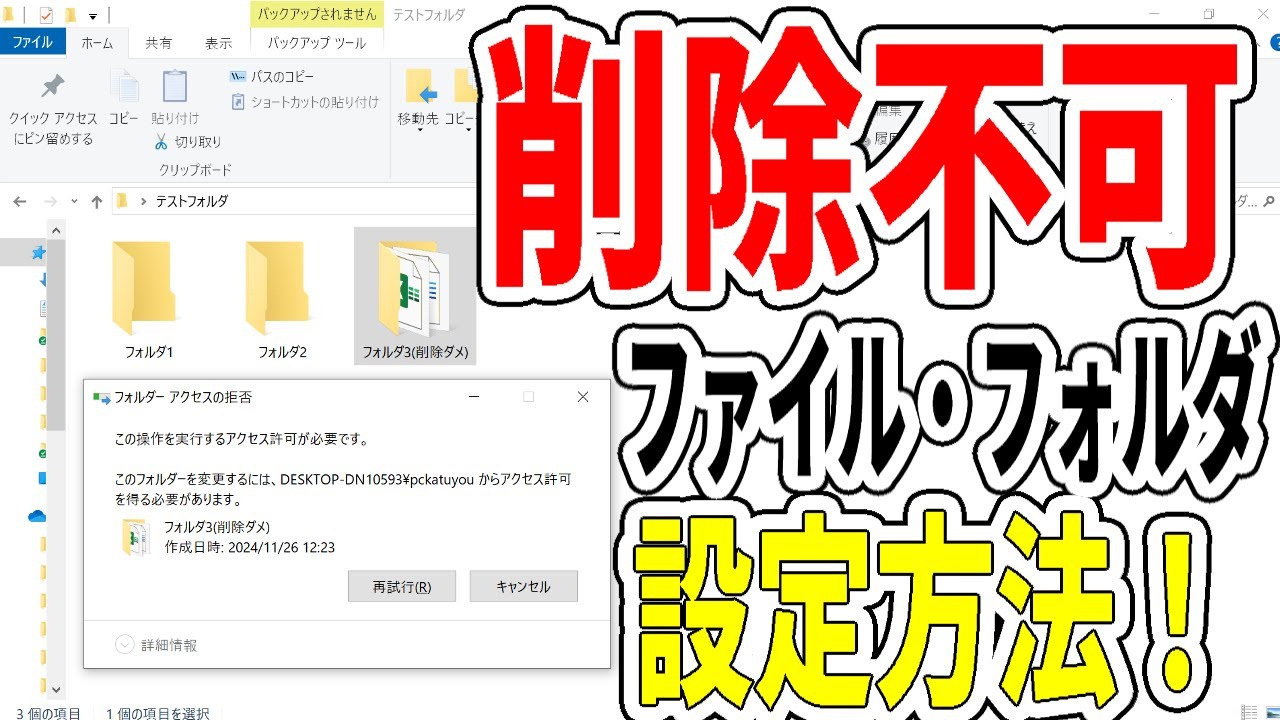The height and width of the screenshot is (720, 1280).
Task: Select the Home (ホーム) ribbon tab
Action: point(97,43)
